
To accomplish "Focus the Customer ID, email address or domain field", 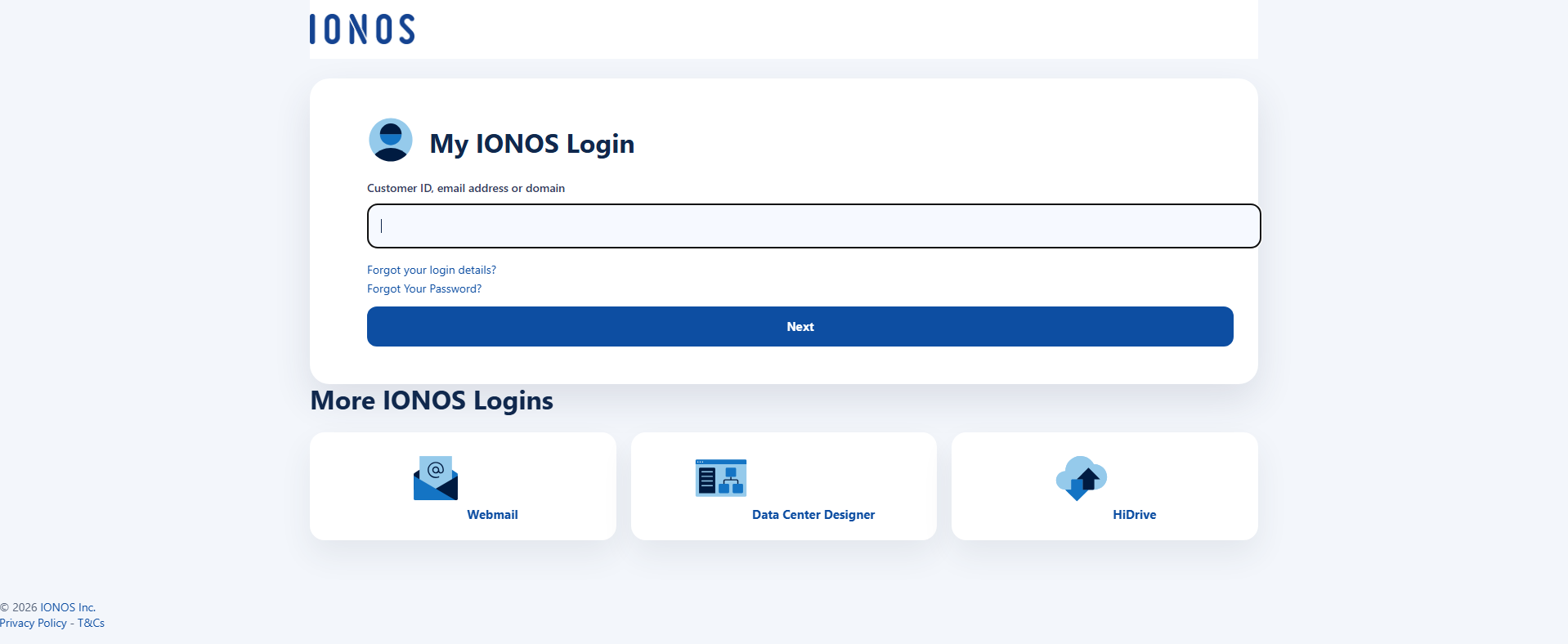I will click(814, 226).
